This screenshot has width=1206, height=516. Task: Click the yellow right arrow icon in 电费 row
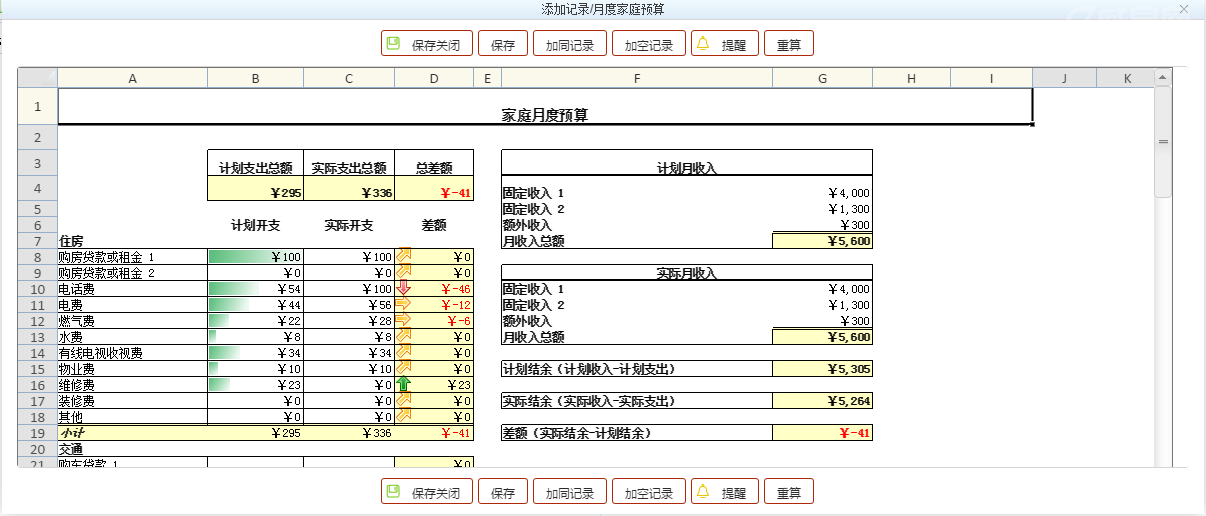pyautogui.click(x=404, y=305)
